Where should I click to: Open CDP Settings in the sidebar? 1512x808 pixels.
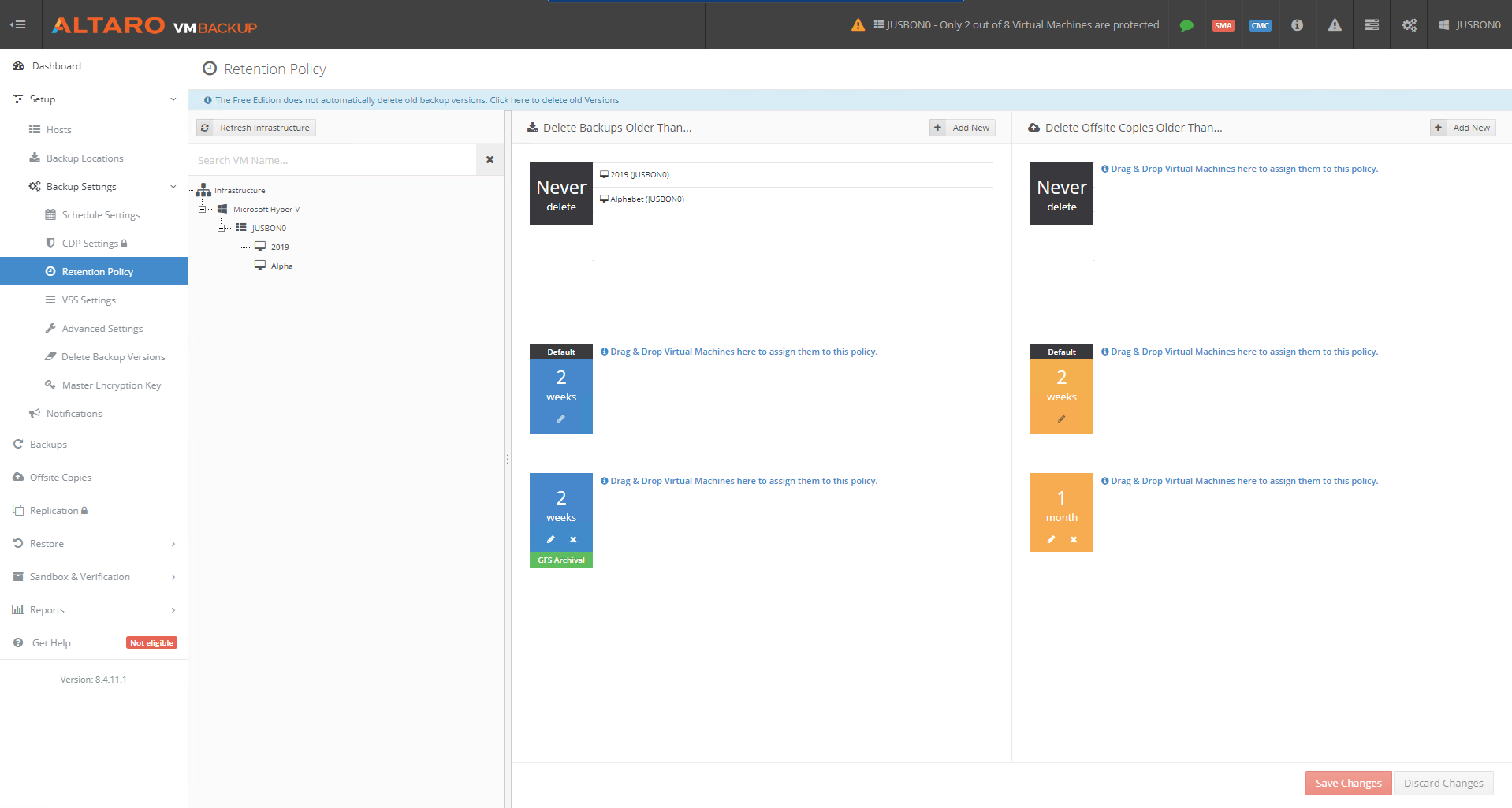click(94, 244)
